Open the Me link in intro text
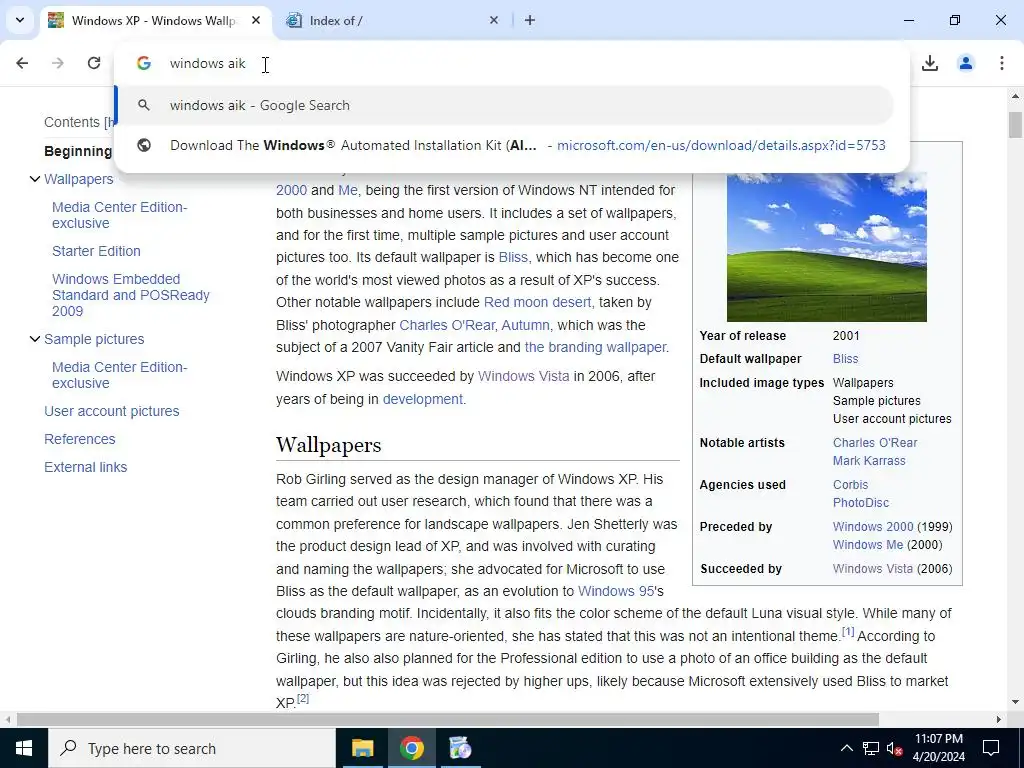1024x768 pixels. pos(347,190)
